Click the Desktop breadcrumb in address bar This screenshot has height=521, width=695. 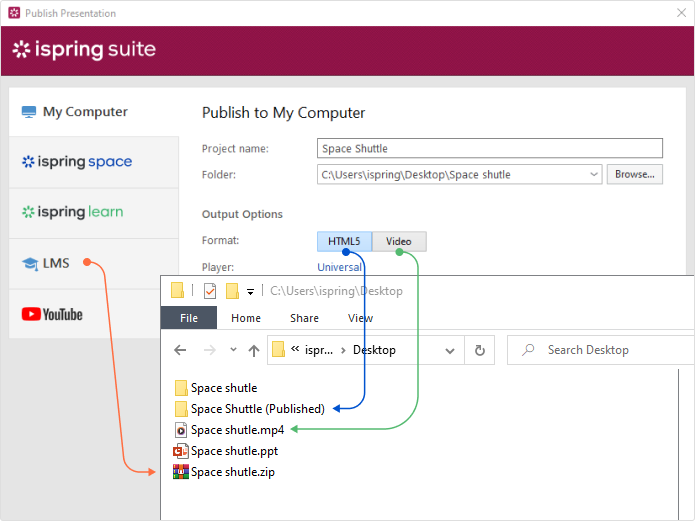tap(374, 350)
